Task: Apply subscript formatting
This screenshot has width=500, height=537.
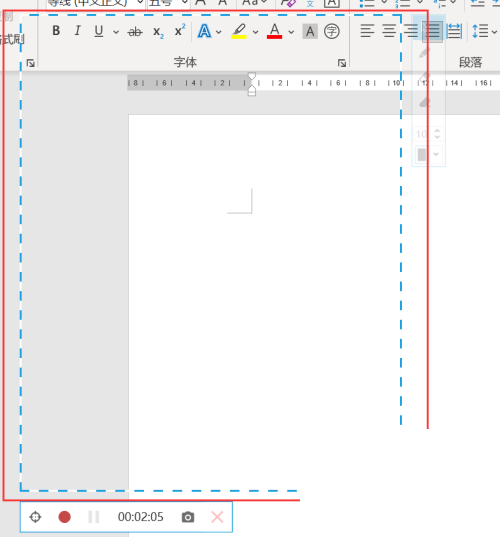Action: (x=158, y=32)
